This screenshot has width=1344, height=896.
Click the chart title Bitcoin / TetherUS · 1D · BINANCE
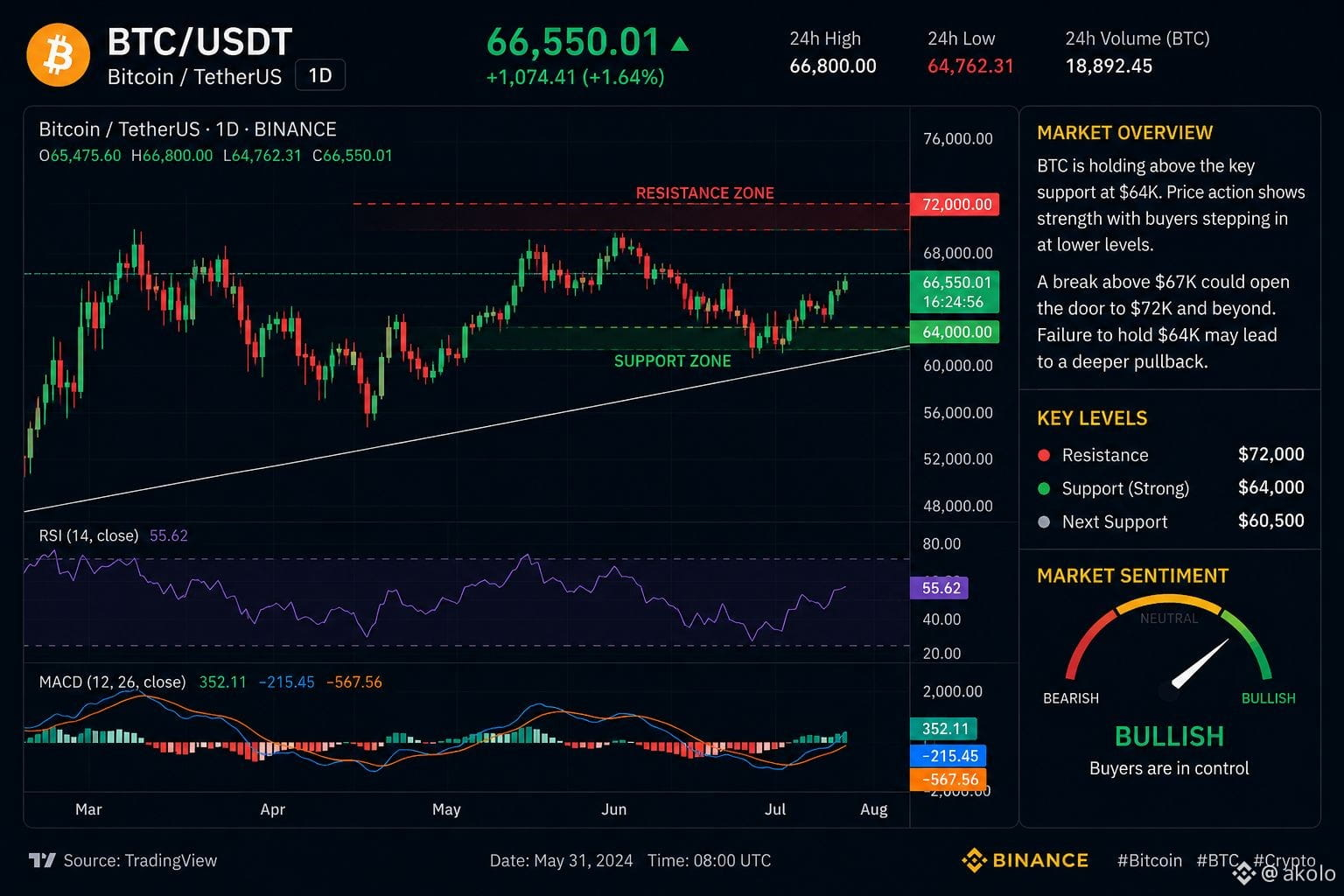[187, 129]
